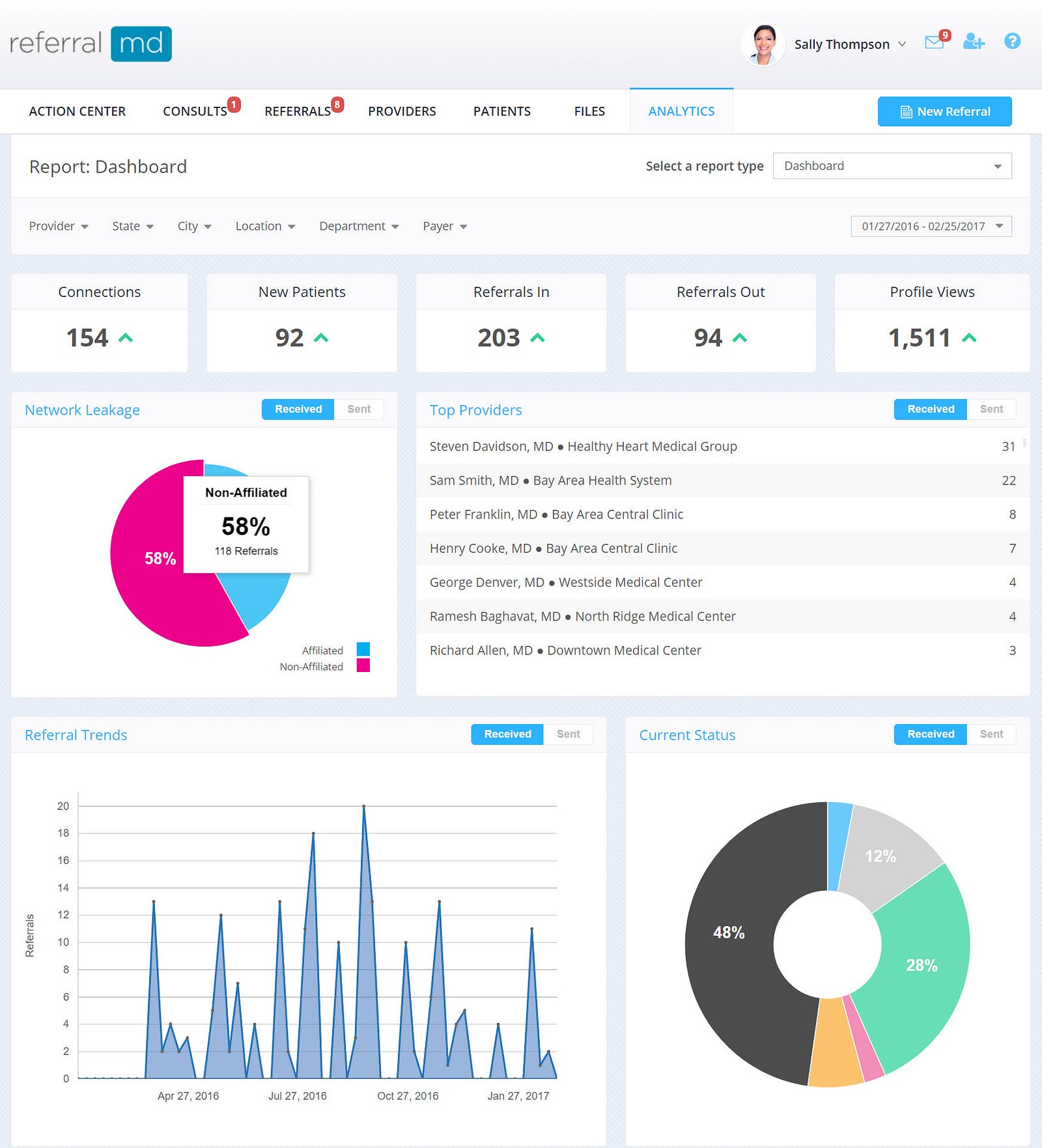Go to the Action Center tab
Screen dimensions: 1042x1148
tap(77, 111)
